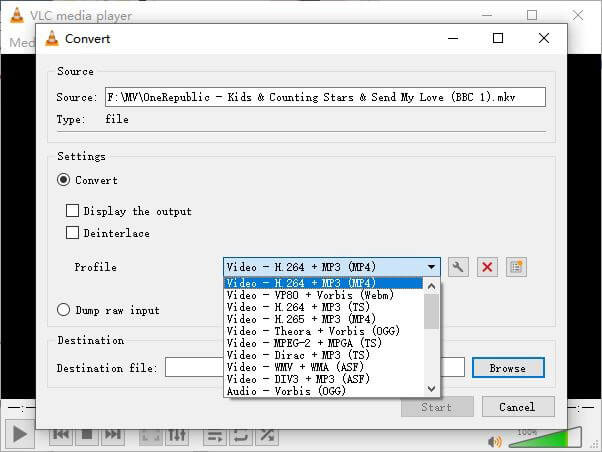
Task: Stop playback in VLC main window
Action: [87, 435]
